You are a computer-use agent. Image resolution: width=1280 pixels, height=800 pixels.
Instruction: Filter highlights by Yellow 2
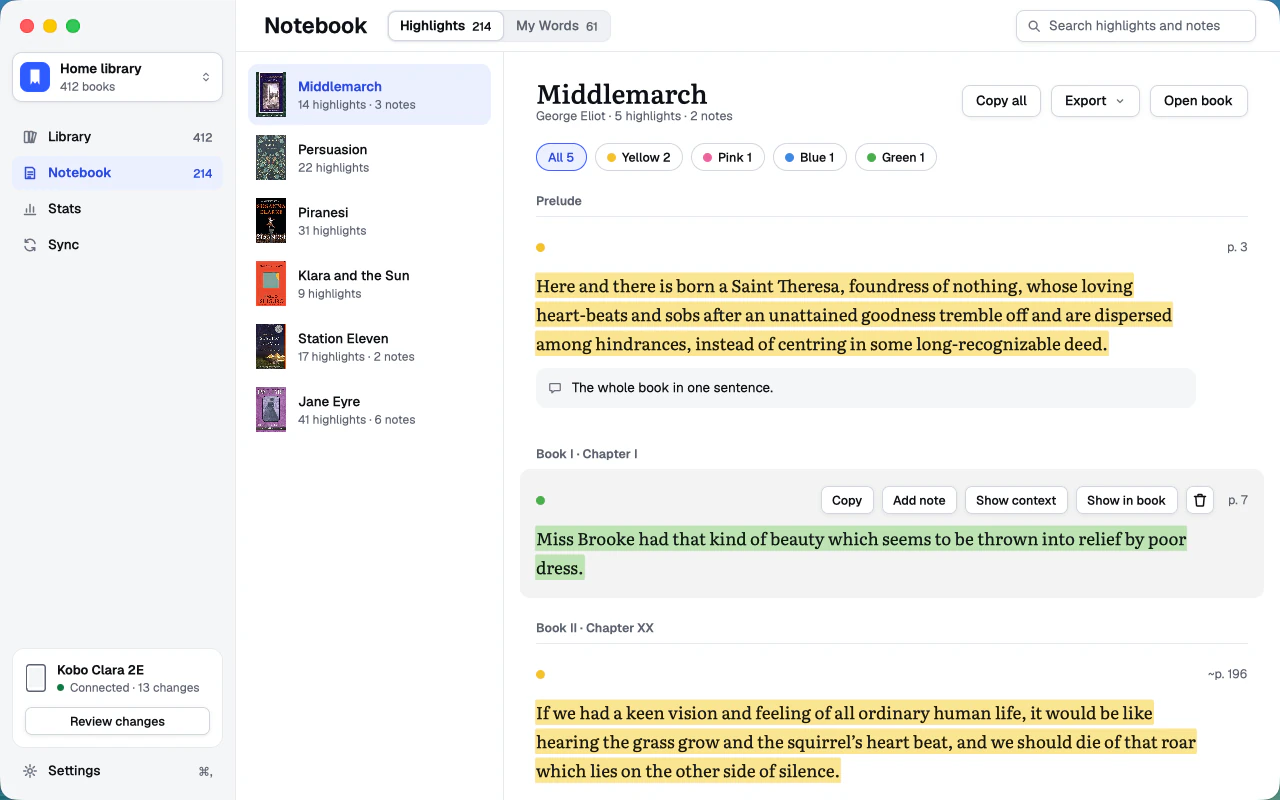[639, 157]
